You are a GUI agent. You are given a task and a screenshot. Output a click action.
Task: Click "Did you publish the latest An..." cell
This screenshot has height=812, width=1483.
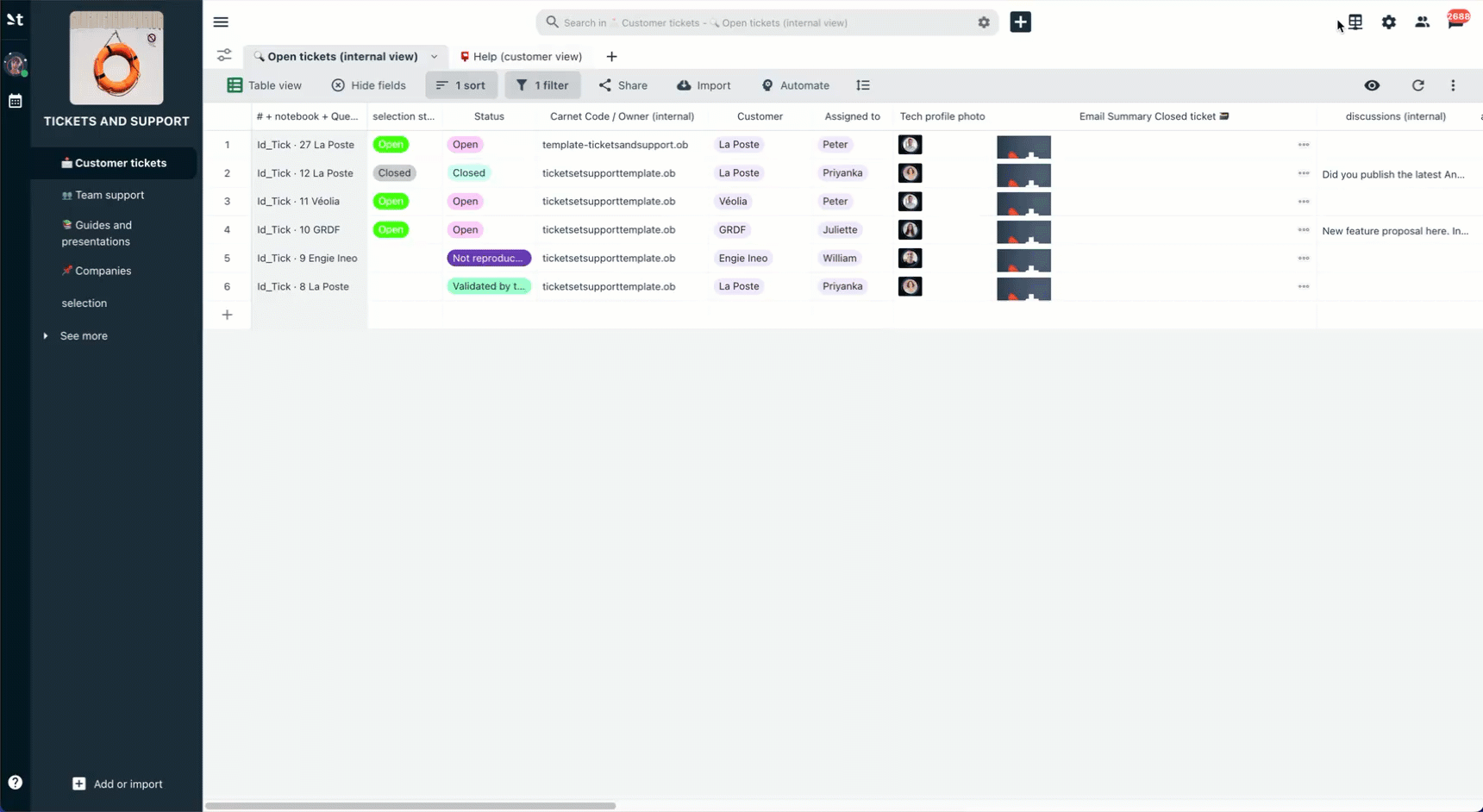pyautogui.click(x=1394, y=175)
